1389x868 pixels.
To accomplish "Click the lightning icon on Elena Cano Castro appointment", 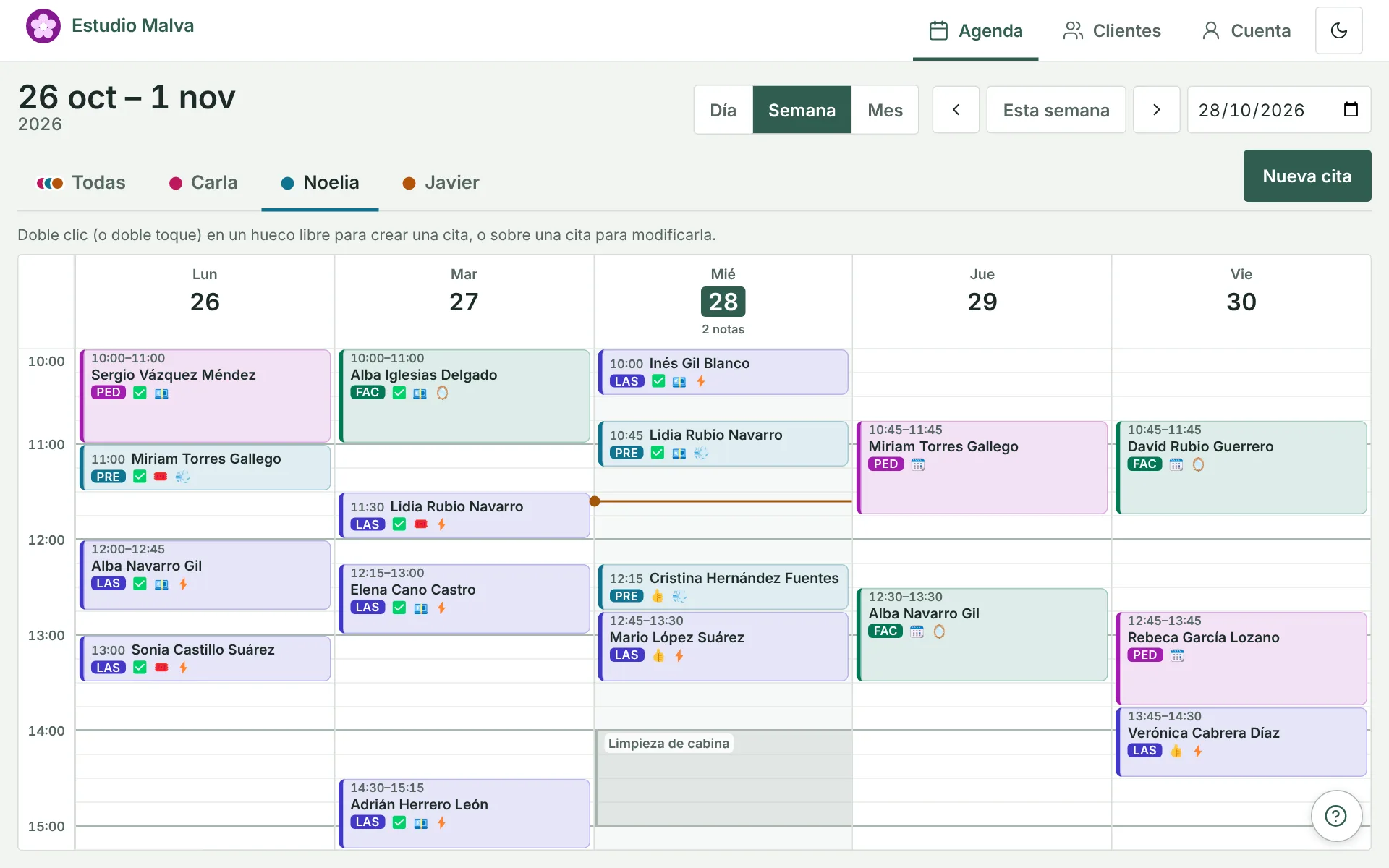I will [x=441, y=608].
